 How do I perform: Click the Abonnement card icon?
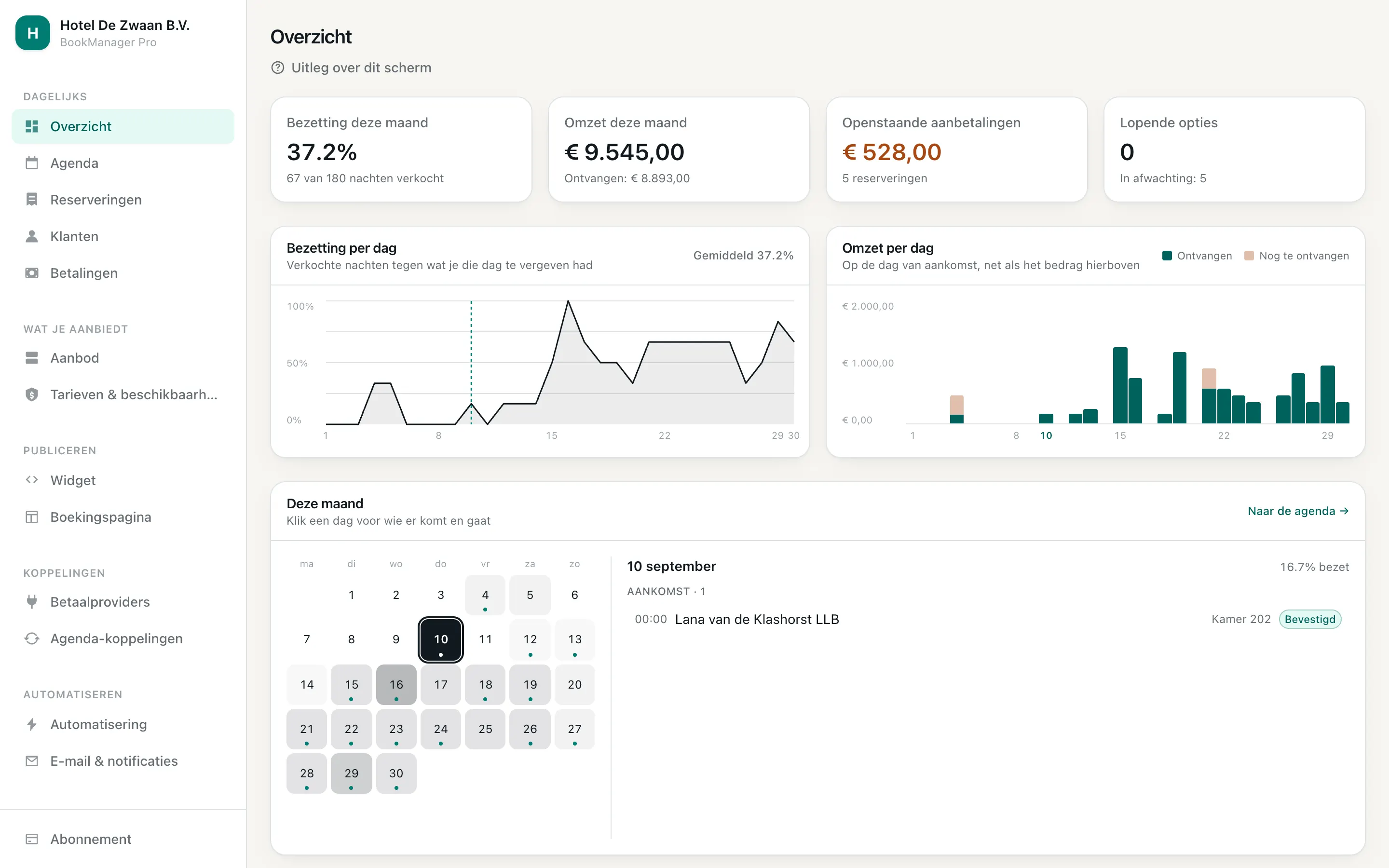pyautogui.click(x=32, y=839)
